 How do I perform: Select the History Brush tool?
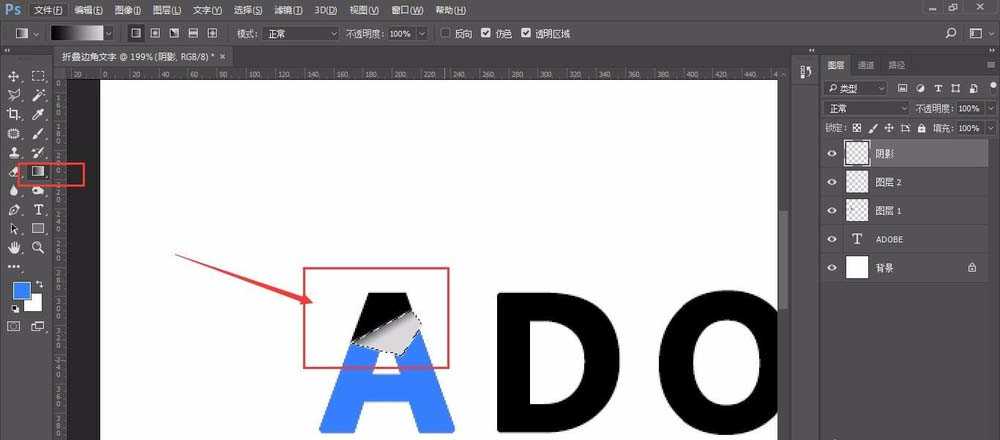[x=38, y=152]
